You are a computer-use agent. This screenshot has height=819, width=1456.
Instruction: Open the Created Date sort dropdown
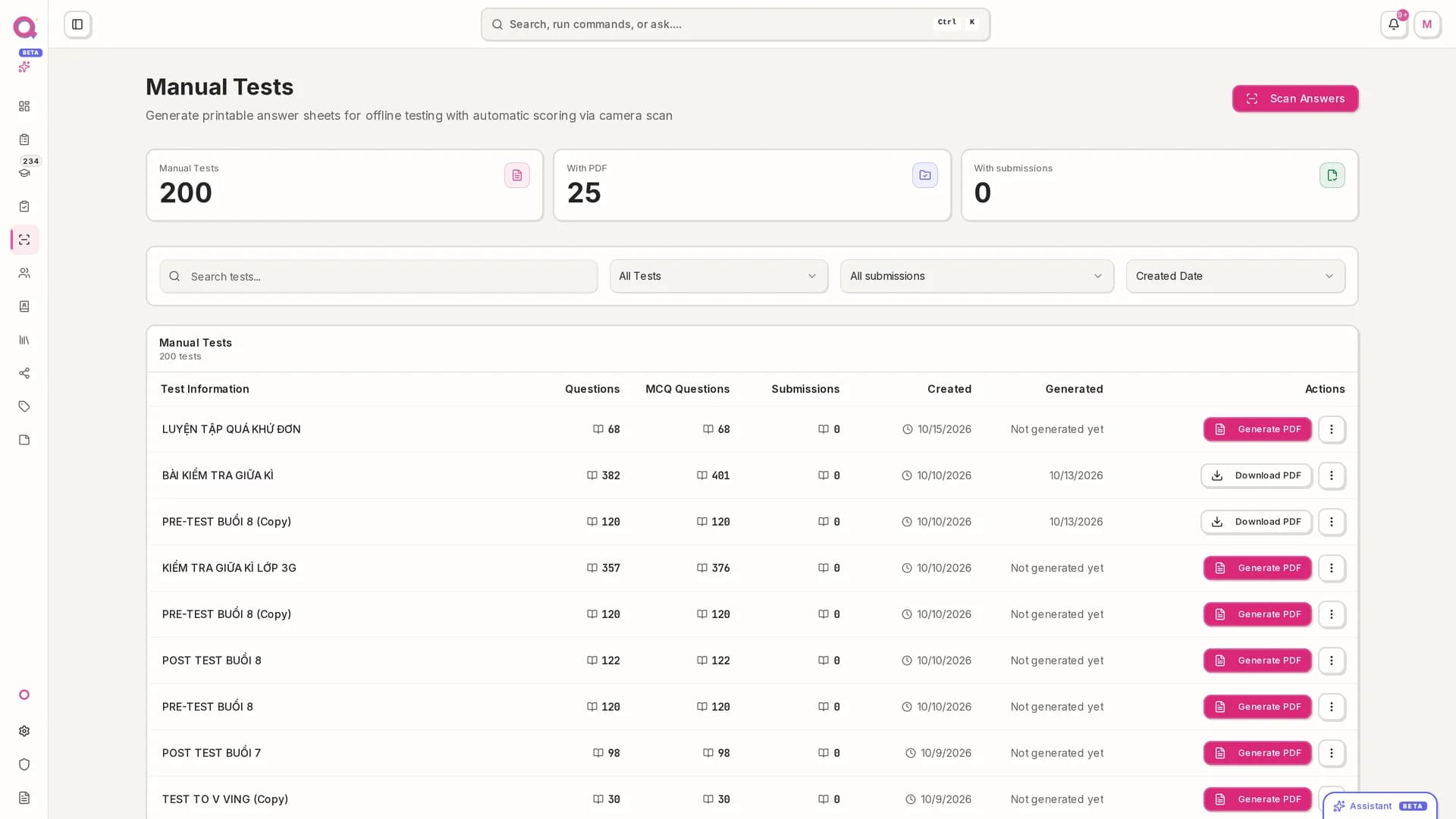1235,276
